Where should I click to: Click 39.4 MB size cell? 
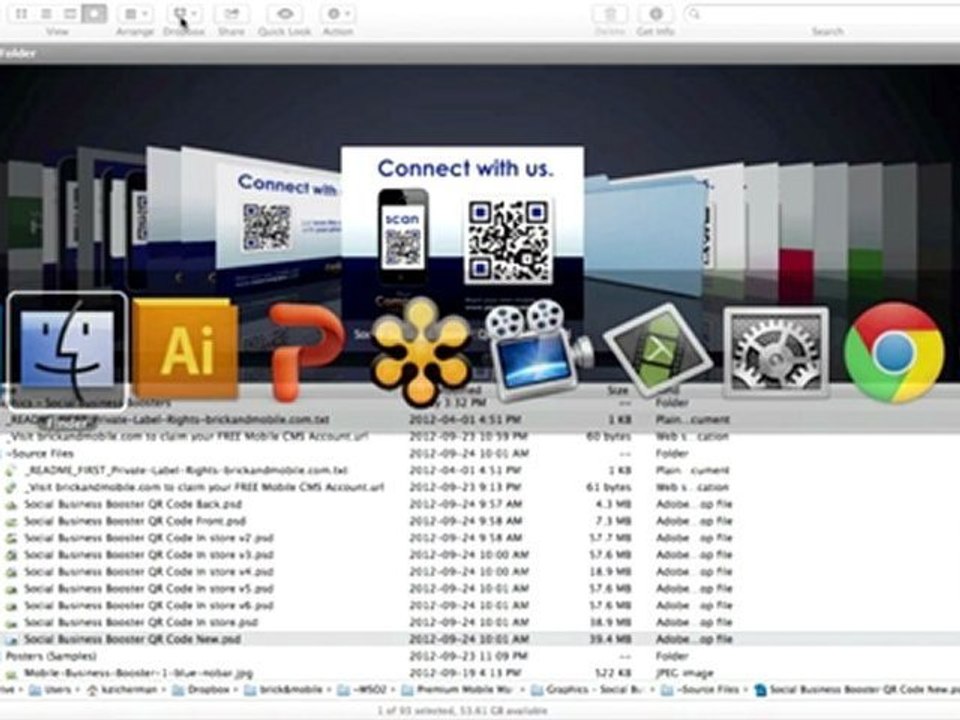(609, 639)
